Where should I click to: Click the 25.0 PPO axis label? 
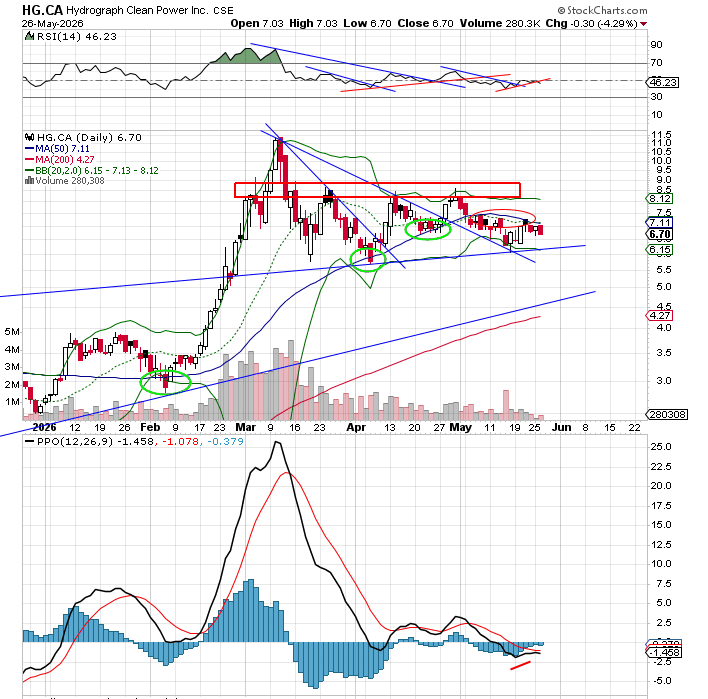pyautogui.click(x=661, y=447)
